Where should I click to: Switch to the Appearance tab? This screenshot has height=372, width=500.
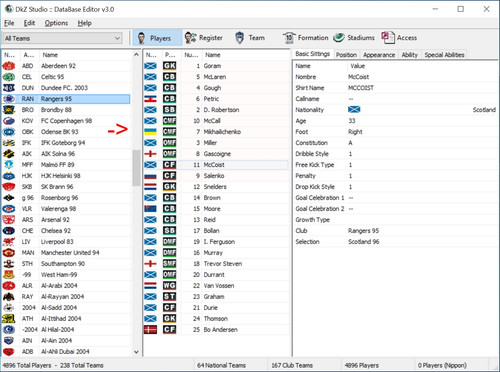(379, 55)
